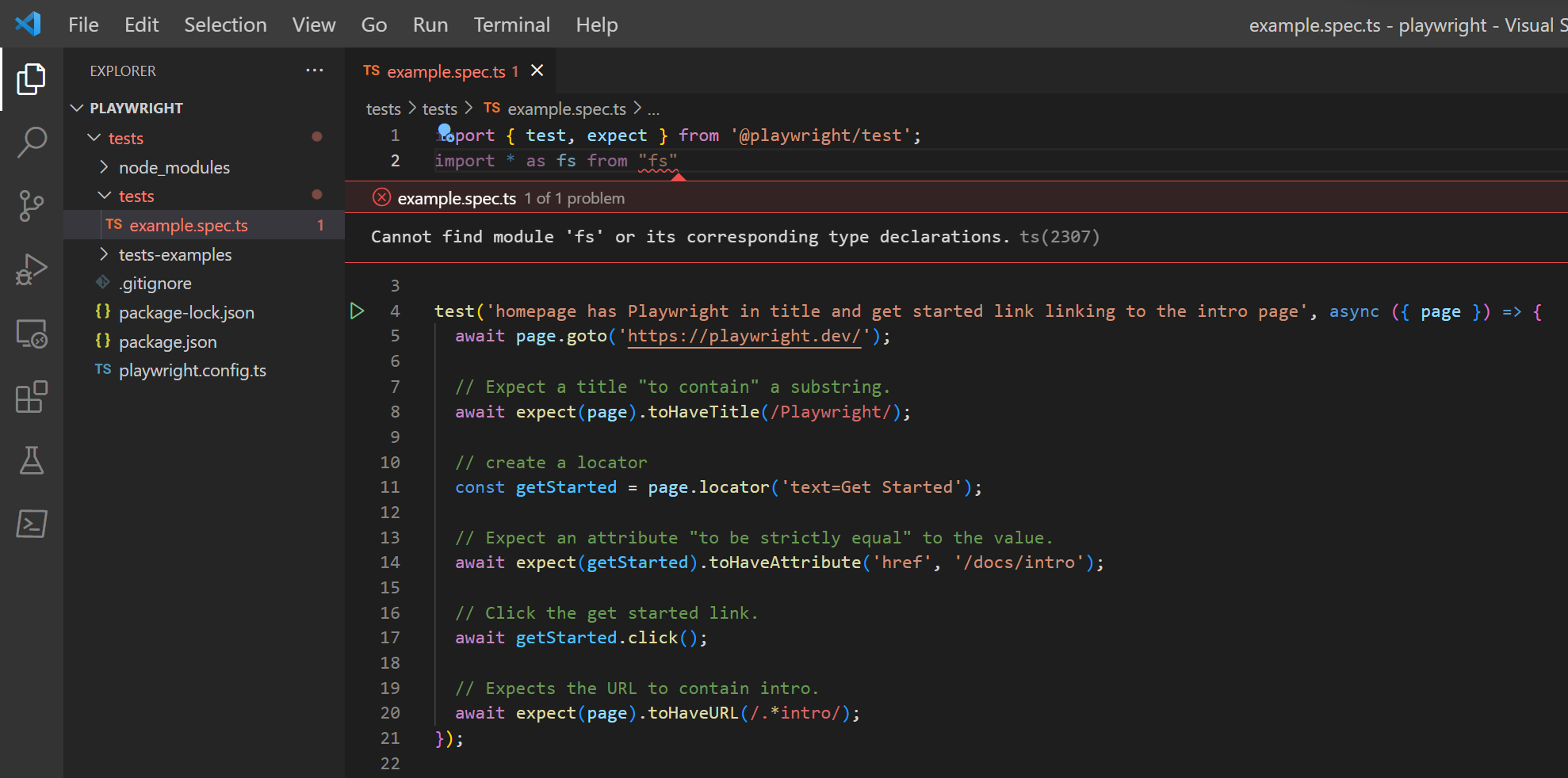
Task: Click the red error icon in problem banner
Action: click(381, 198)
